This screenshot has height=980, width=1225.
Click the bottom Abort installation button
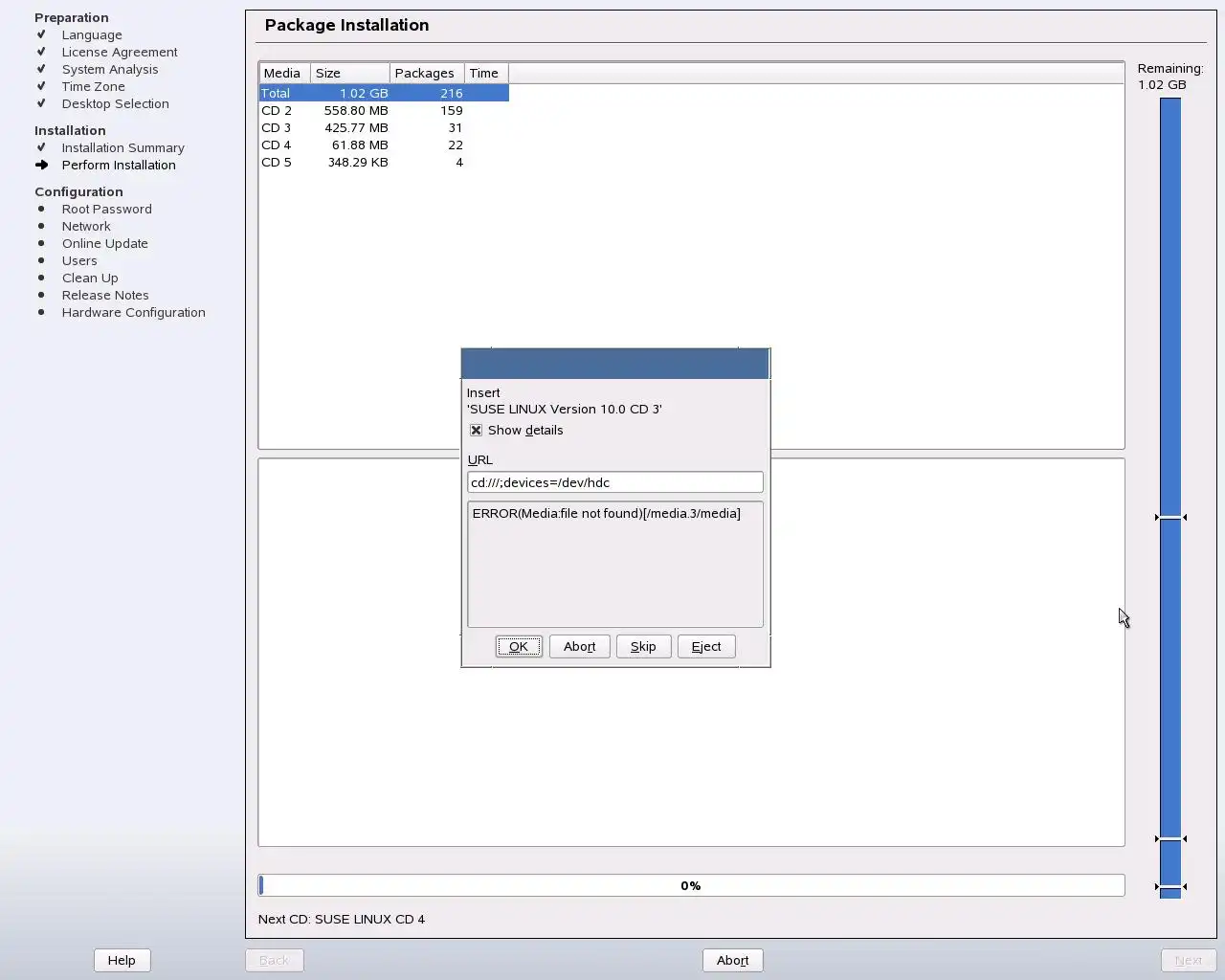(732, 960)
